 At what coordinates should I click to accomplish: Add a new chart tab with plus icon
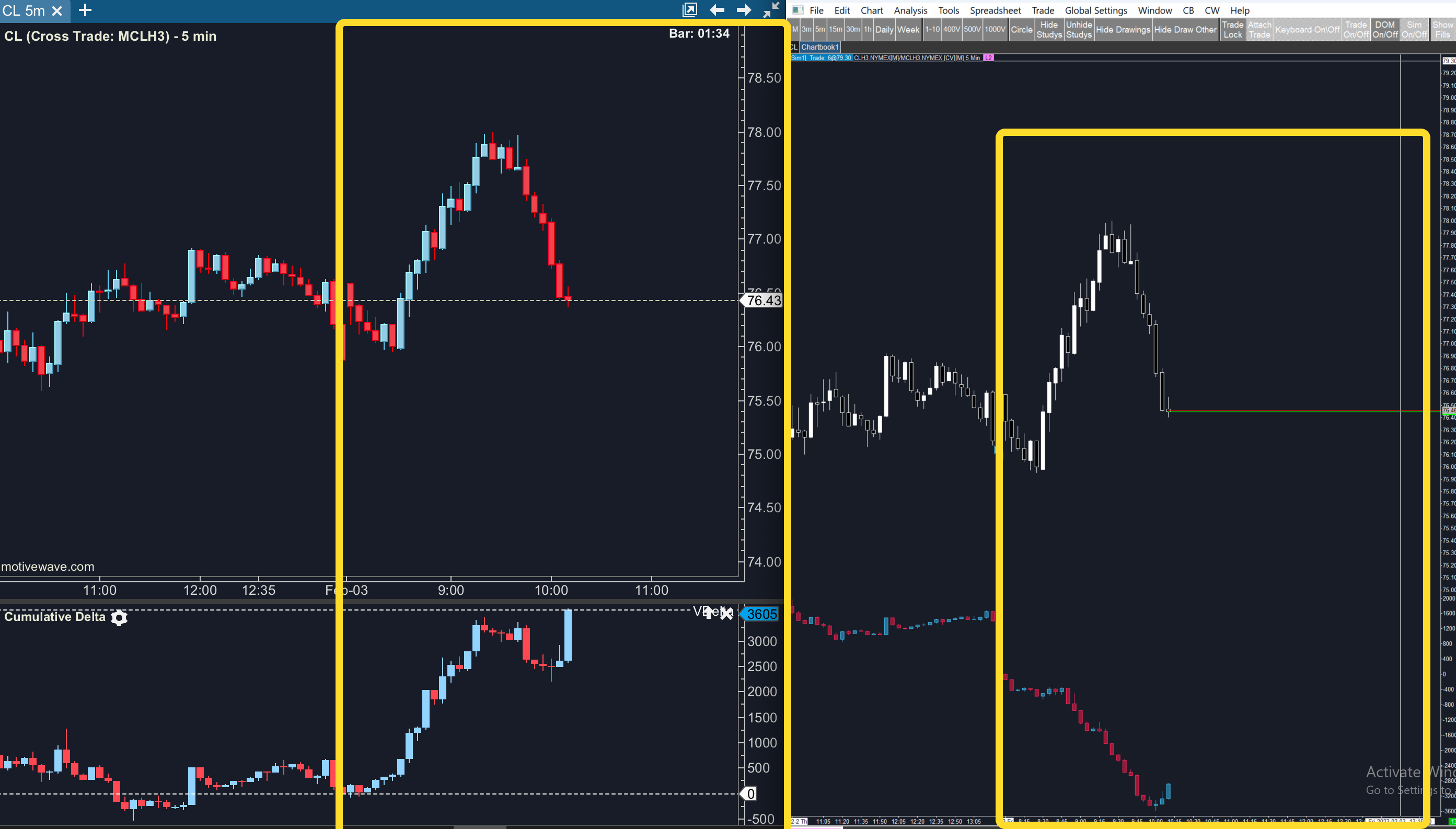85,10
